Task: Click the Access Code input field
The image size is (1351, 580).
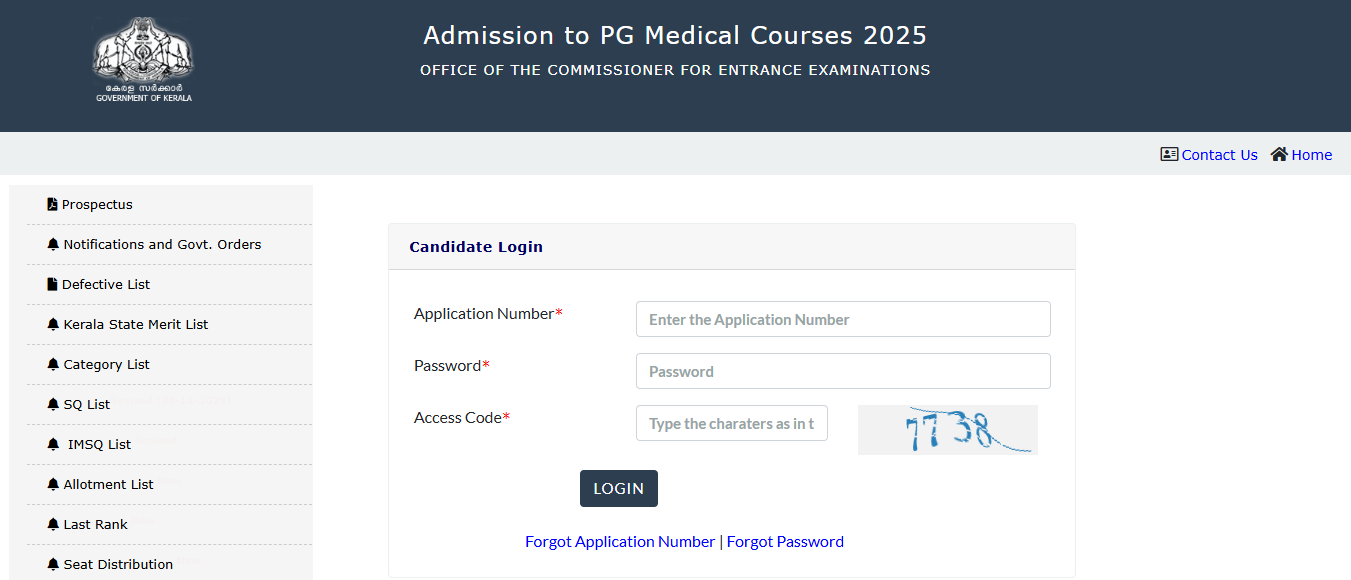Action: coord(731,422)
